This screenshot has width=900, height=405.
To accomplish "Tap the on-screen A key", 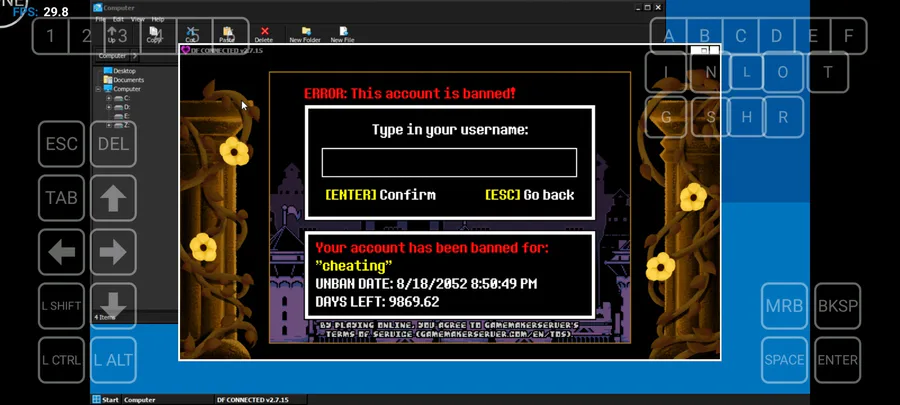I will tap(669, 36).
